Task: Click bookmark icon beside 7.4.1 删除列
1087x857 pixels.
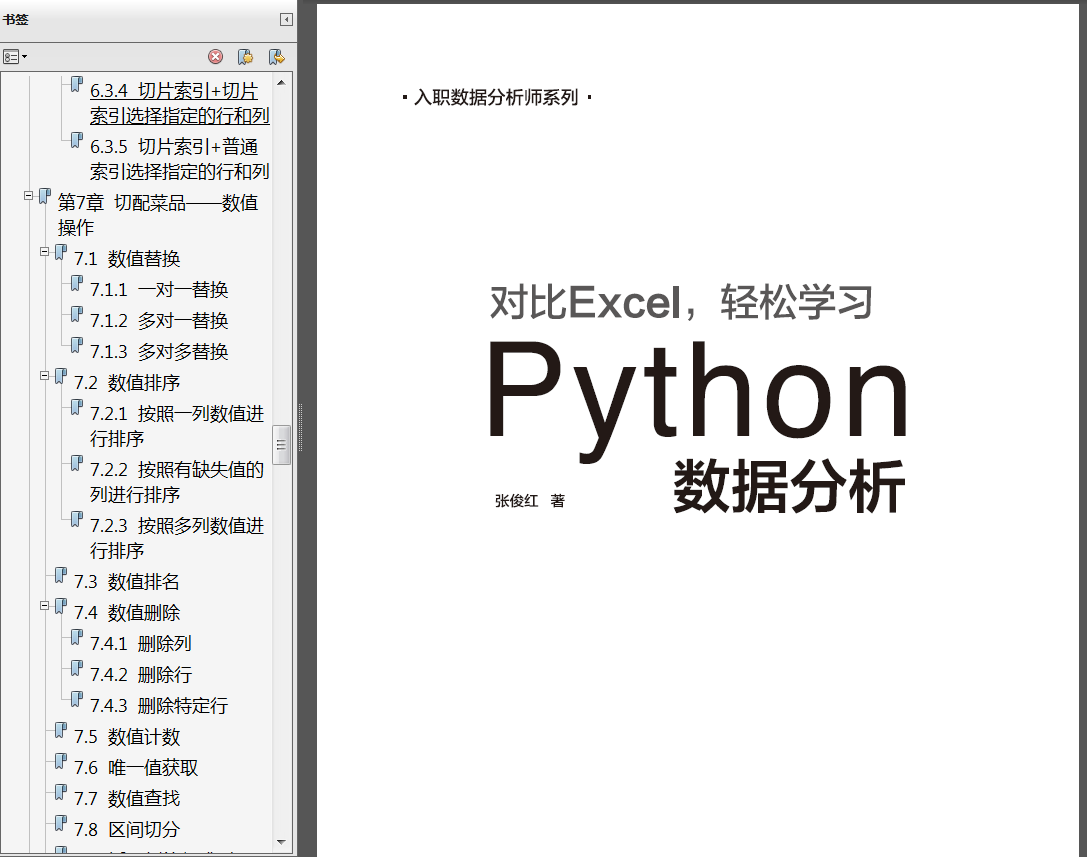Action: pyautogui.click(x=77, y=637)
